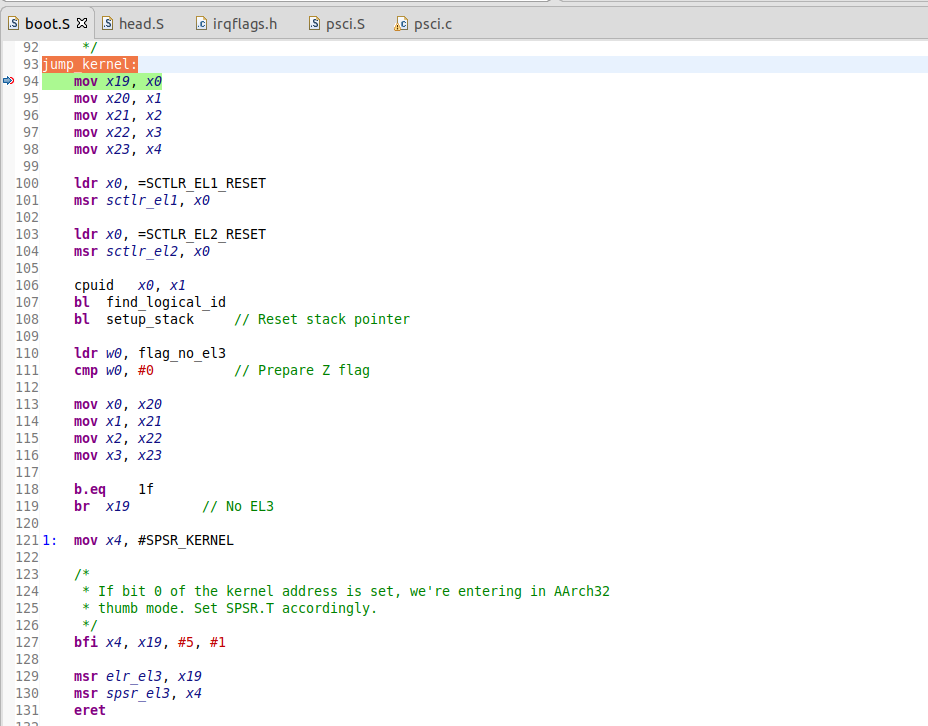
Task: Close the boot.S editor tab
Action: [81, 21]
